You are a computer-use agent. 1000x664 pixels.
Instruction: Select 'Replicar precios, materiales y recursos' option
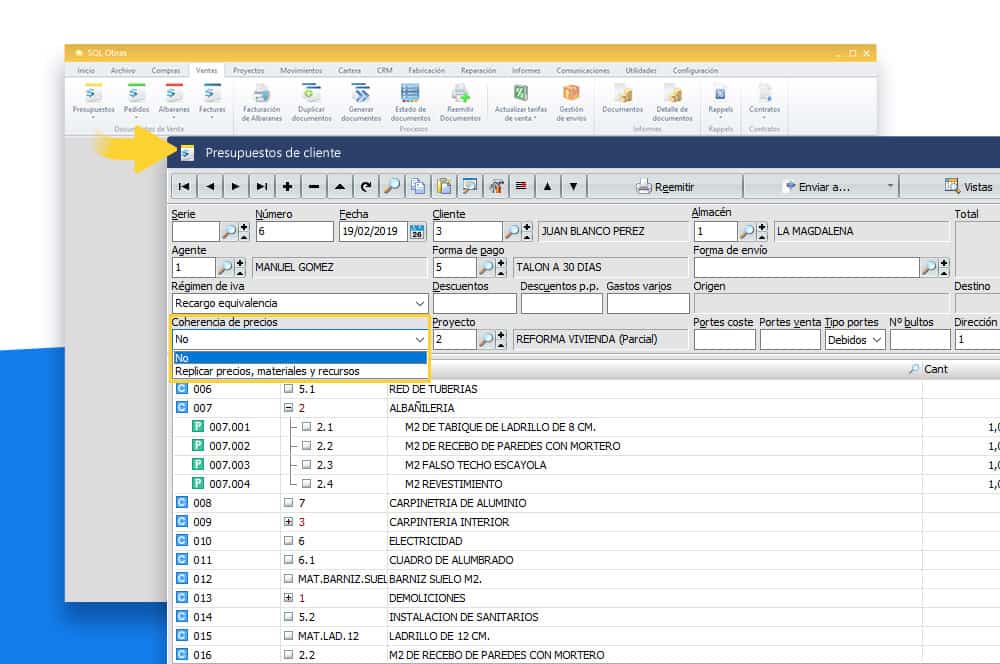[x=267, y=371]
